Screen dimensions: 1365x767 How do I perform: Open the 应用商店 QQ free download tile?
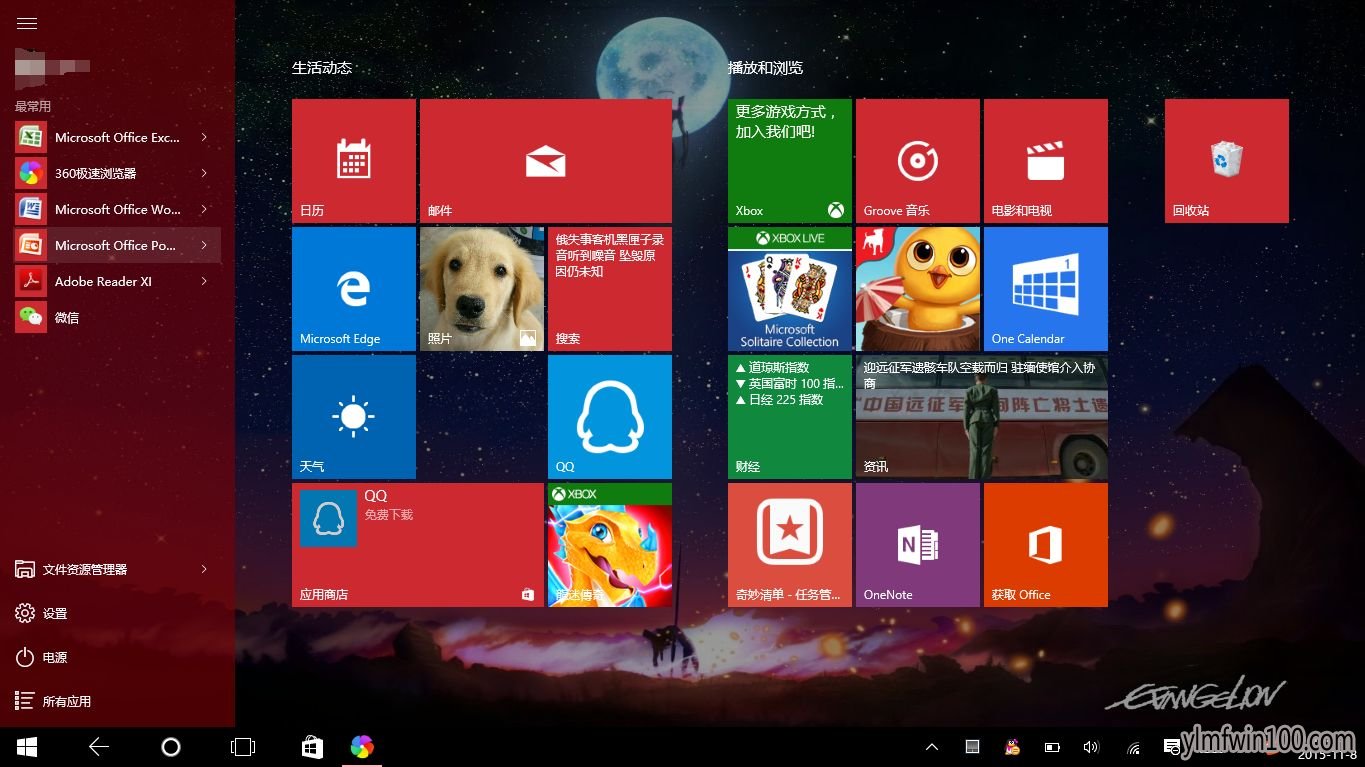click(418, 545)
